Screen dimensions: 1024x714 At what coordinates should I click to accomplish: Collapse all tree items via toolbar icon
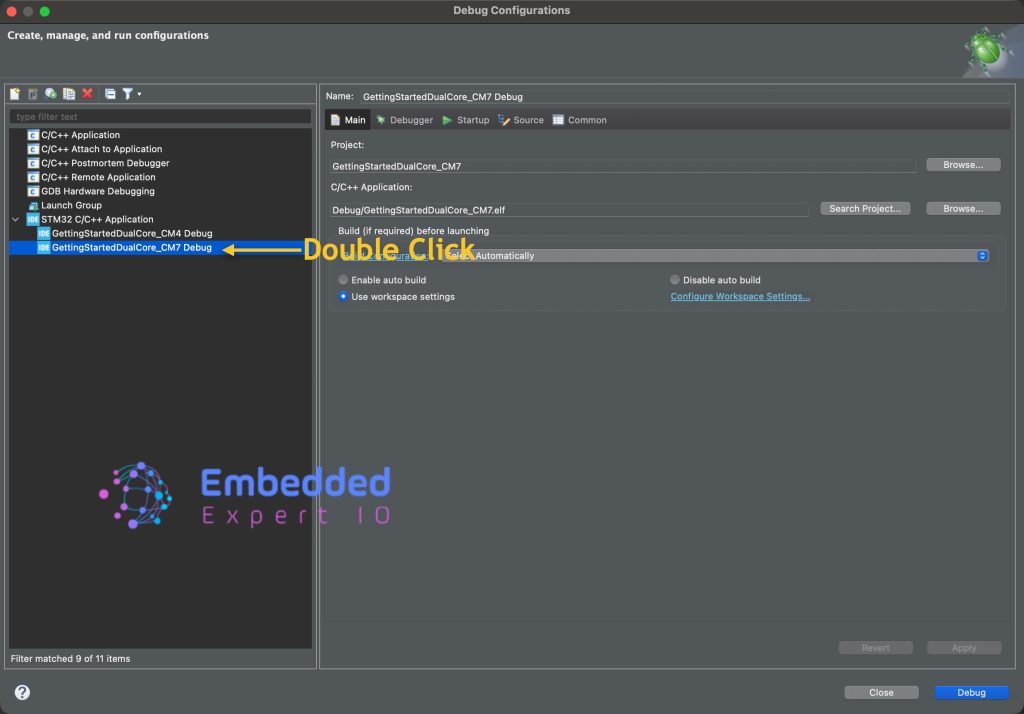click(x=110, y=94)
